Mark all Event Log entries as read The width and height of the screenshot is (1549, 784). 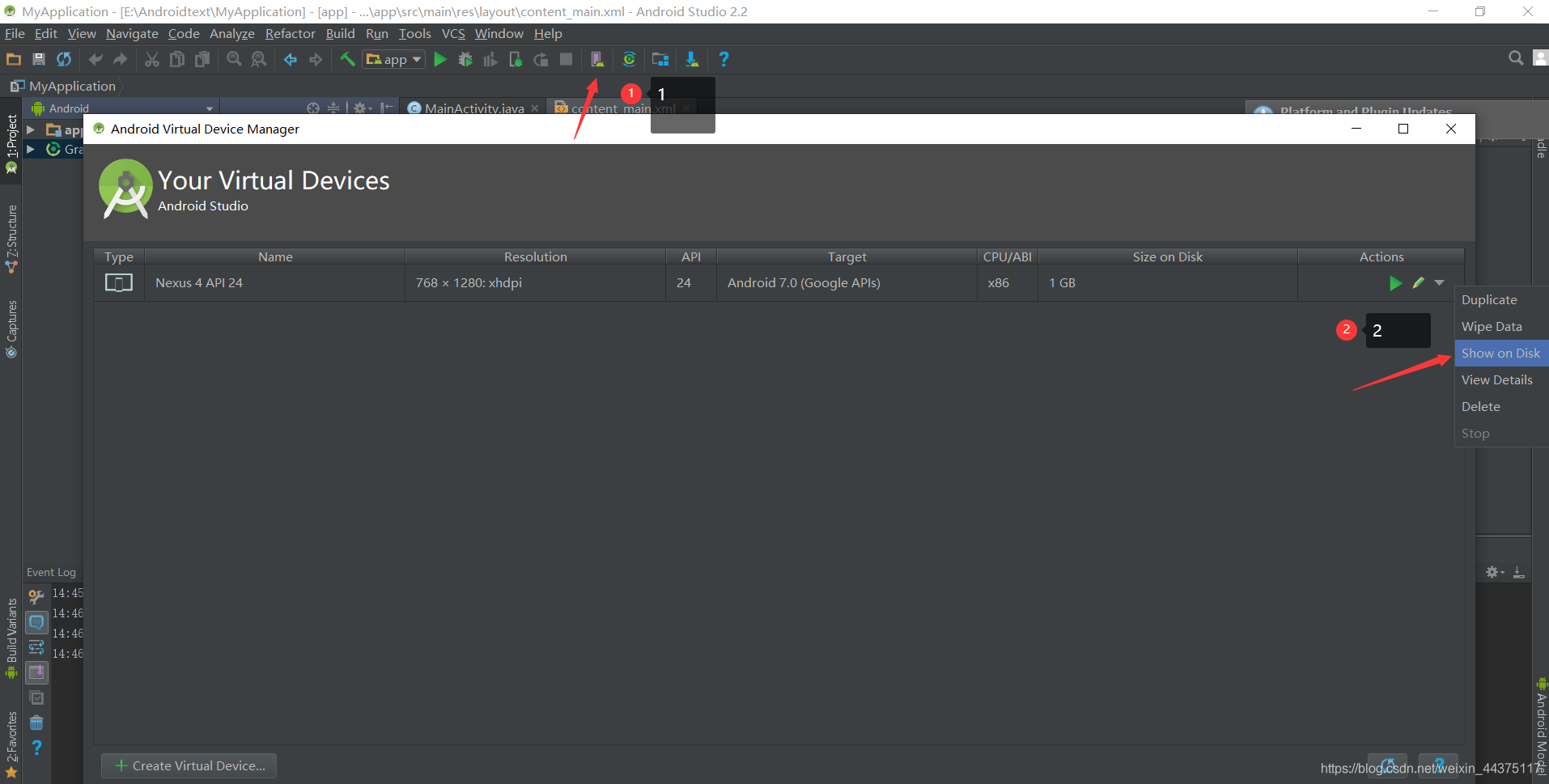(36, 697)
